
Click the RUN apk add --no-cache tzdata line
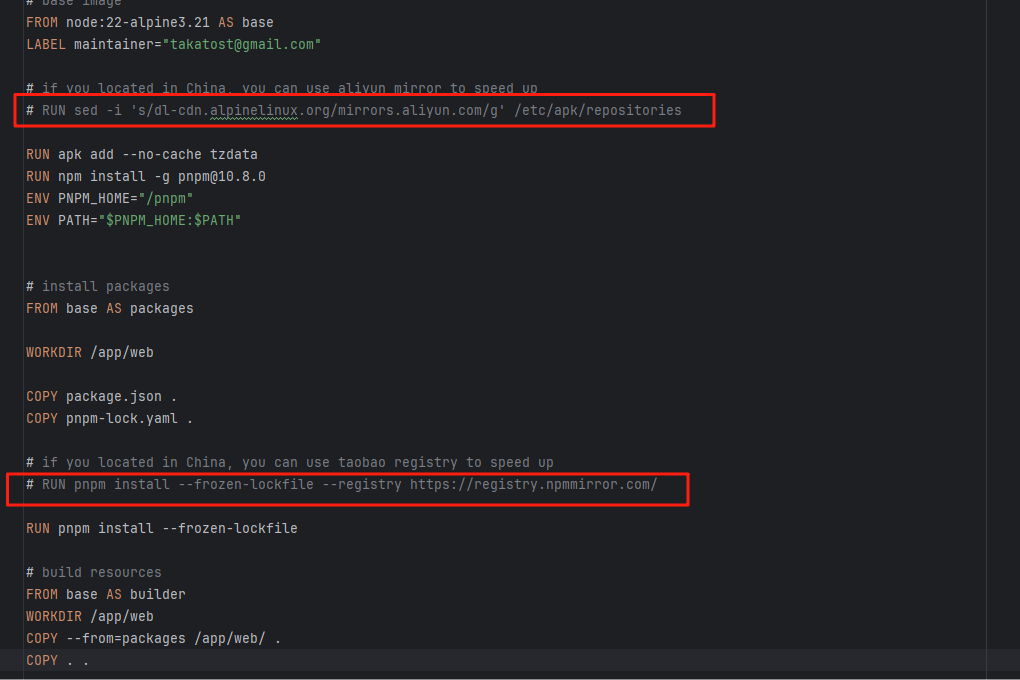tap(140, 154)
